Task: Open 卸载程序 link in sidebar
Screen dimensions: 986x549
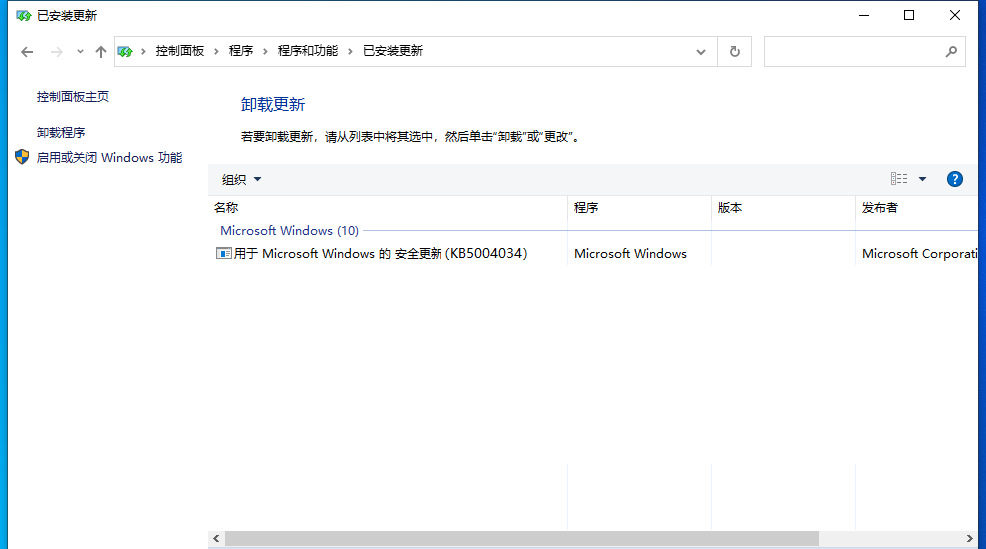Action: click(61, 133)
